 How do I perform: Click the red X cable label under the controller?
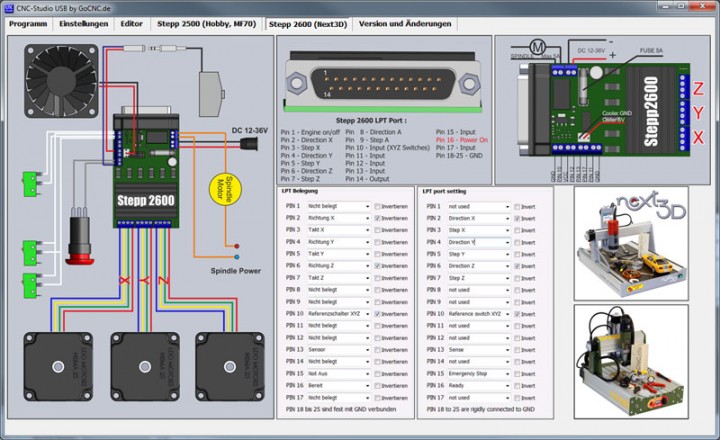[x=124, y=280]
